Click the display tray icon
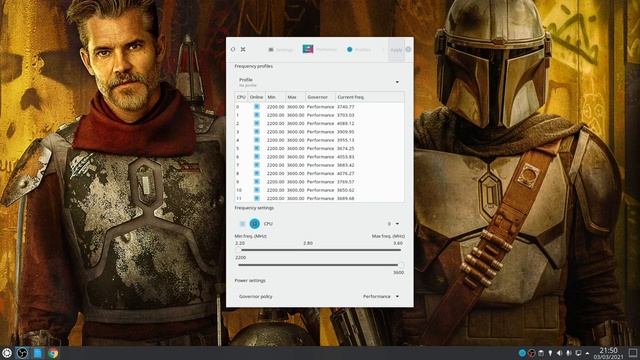Image resolution: width=640 pixels, height=360 pixels. [x=578, y=353]
